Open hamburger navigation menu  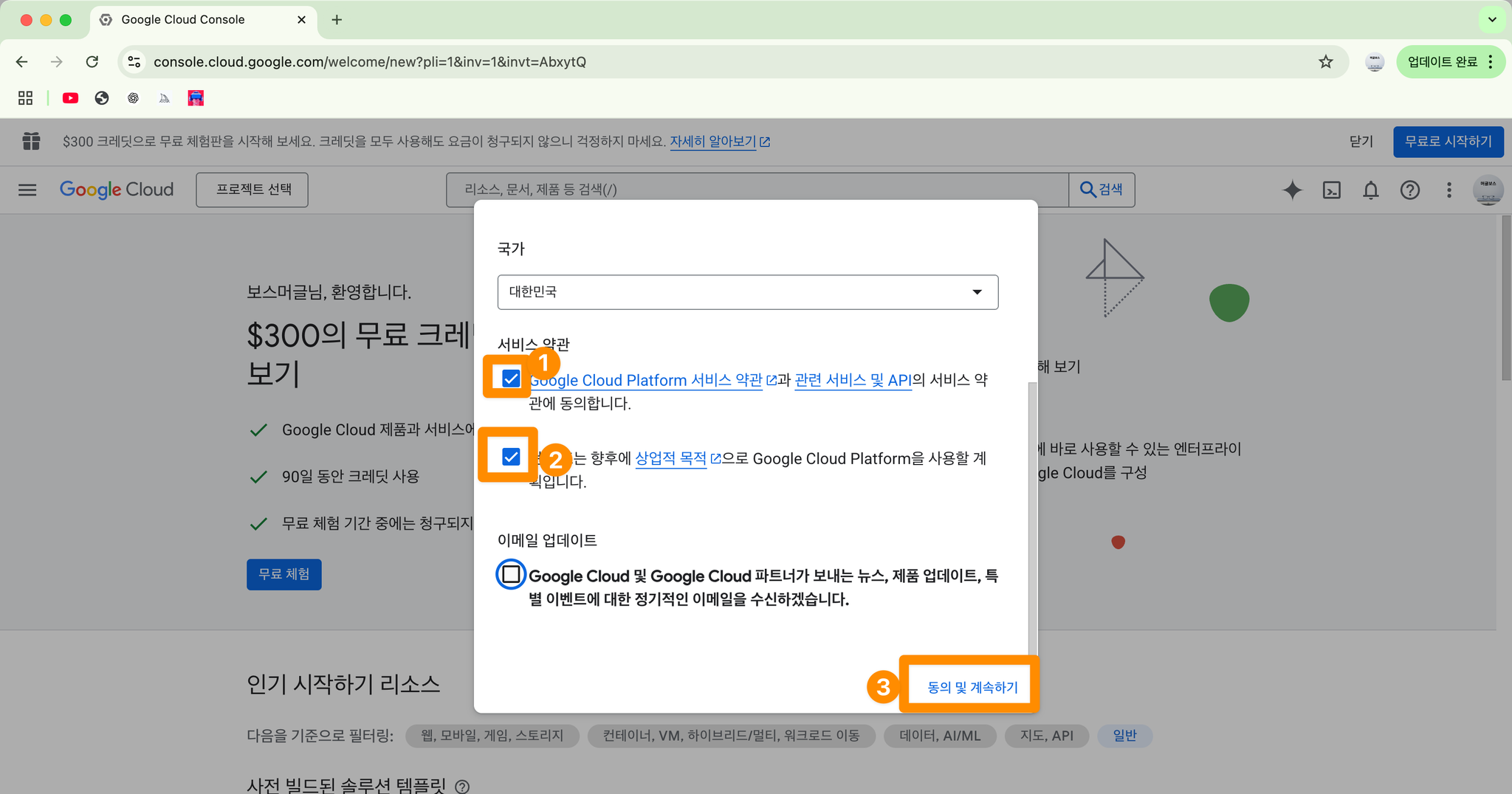pos(27,190)
